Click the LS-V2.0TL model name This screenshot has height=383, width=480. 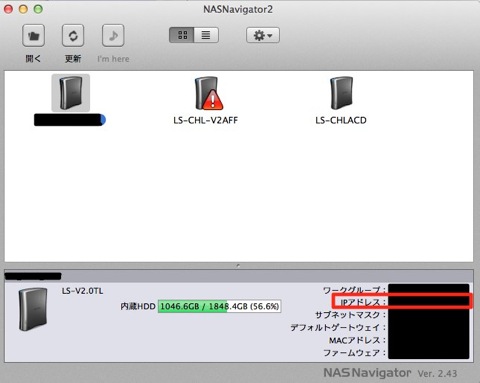coord(82,291)
